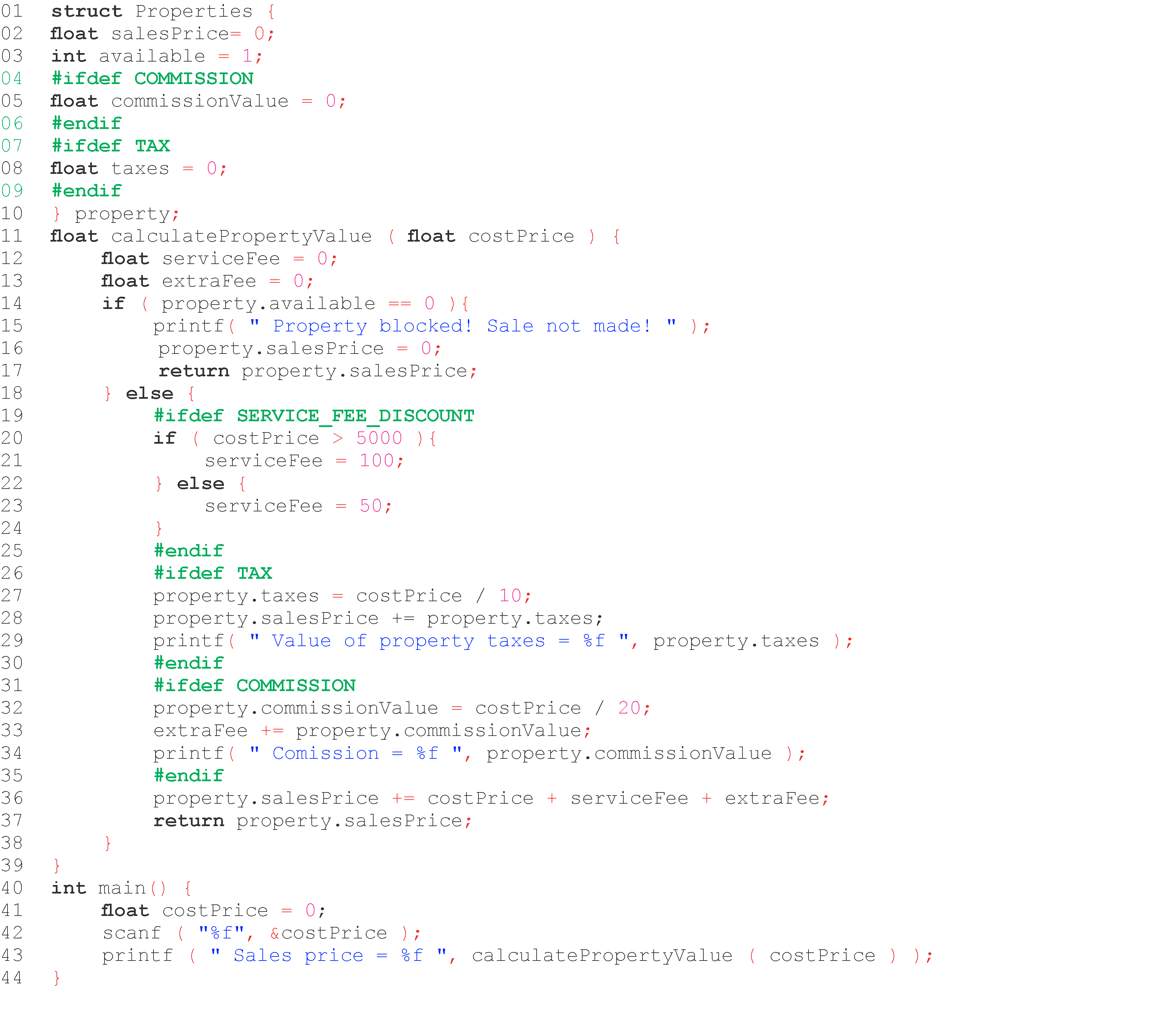Viewport: 1176px width, 1016px height.
Task: Click "Comission = %f" string on line 34
Action: coord(355,753)
